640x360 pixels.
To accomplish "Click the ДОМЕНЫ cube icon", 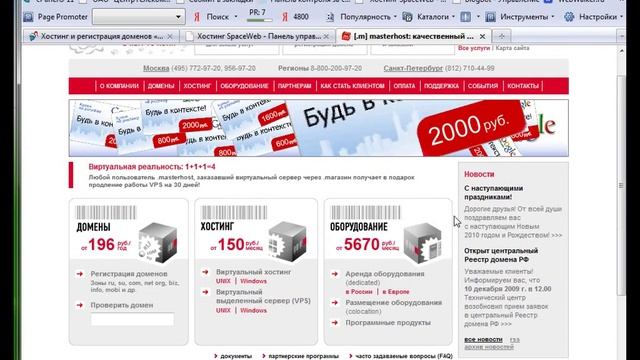I will 158,242.
